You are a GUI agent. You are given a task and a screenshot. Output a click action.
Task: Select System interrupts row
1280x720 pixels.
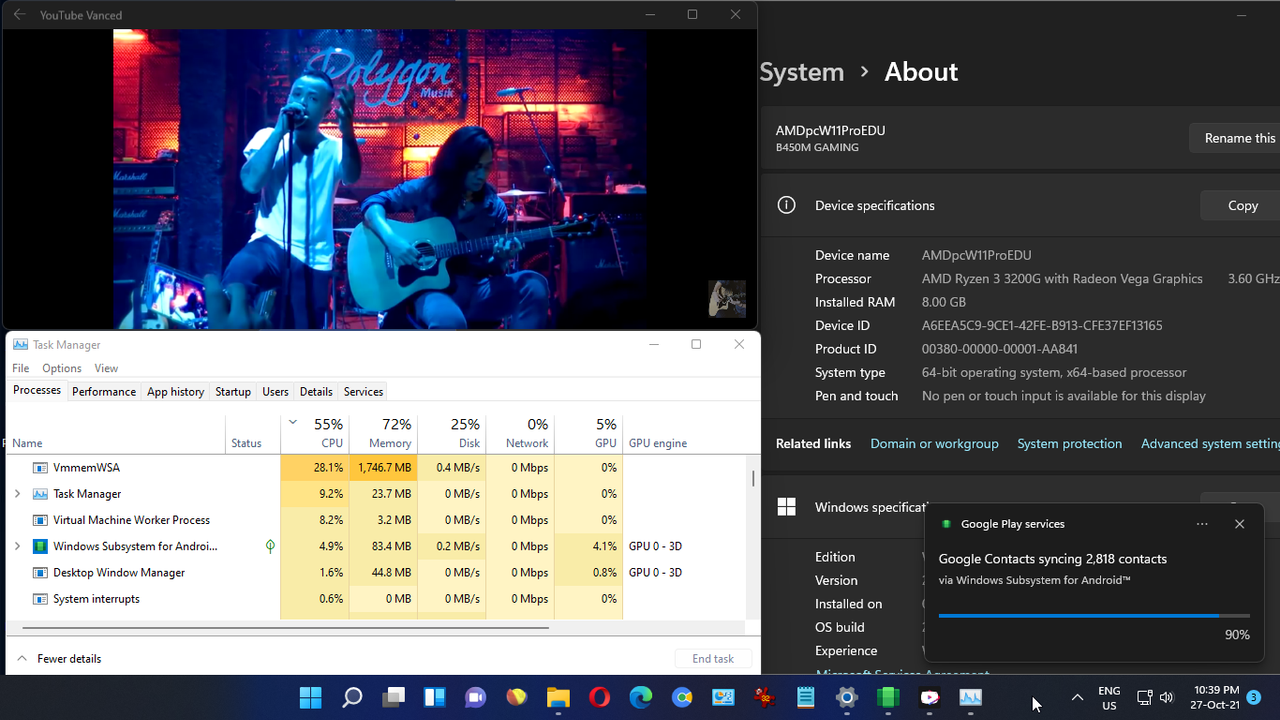point(377,599)
